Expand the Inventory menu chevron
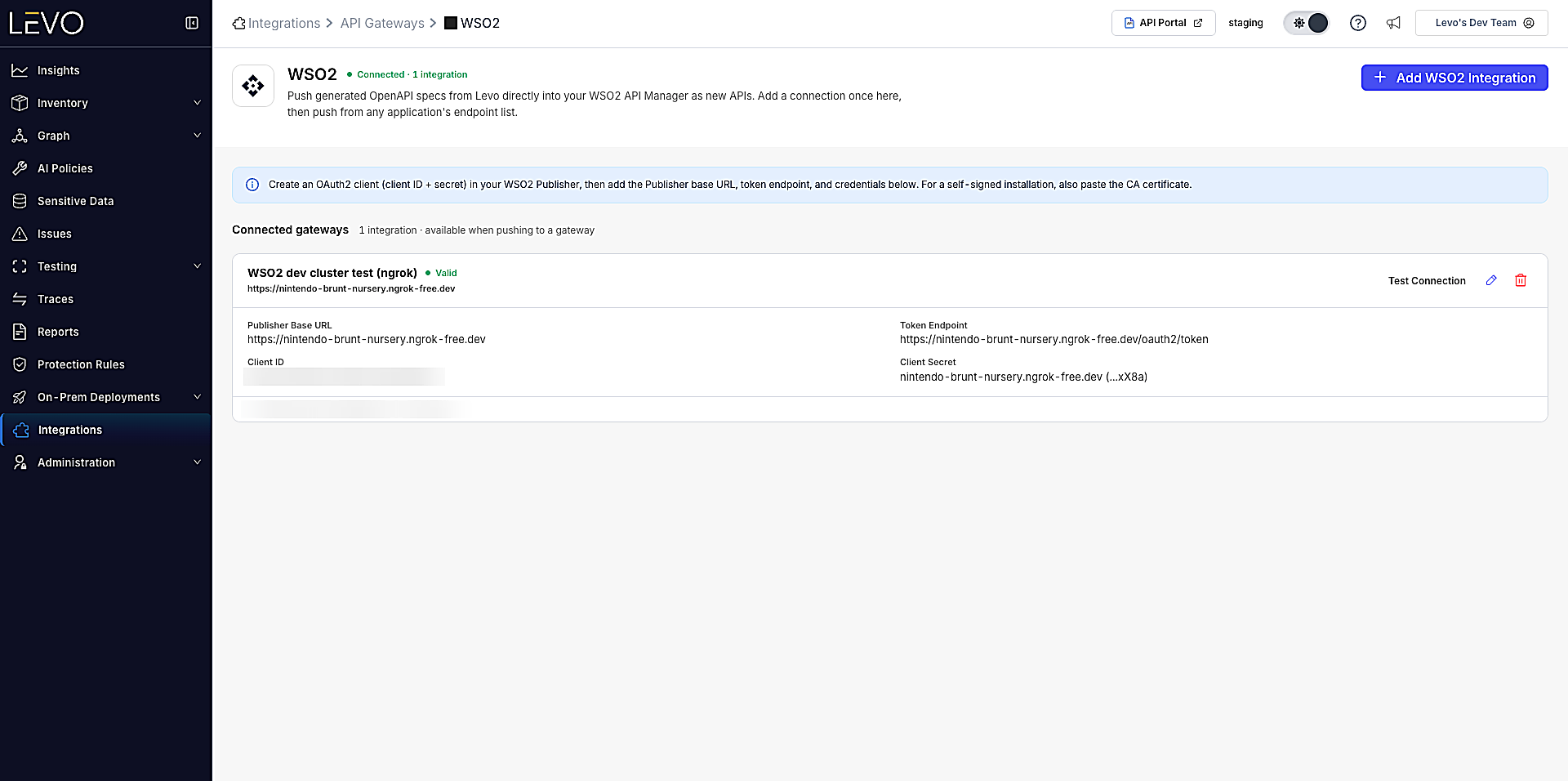 (197, 103)
